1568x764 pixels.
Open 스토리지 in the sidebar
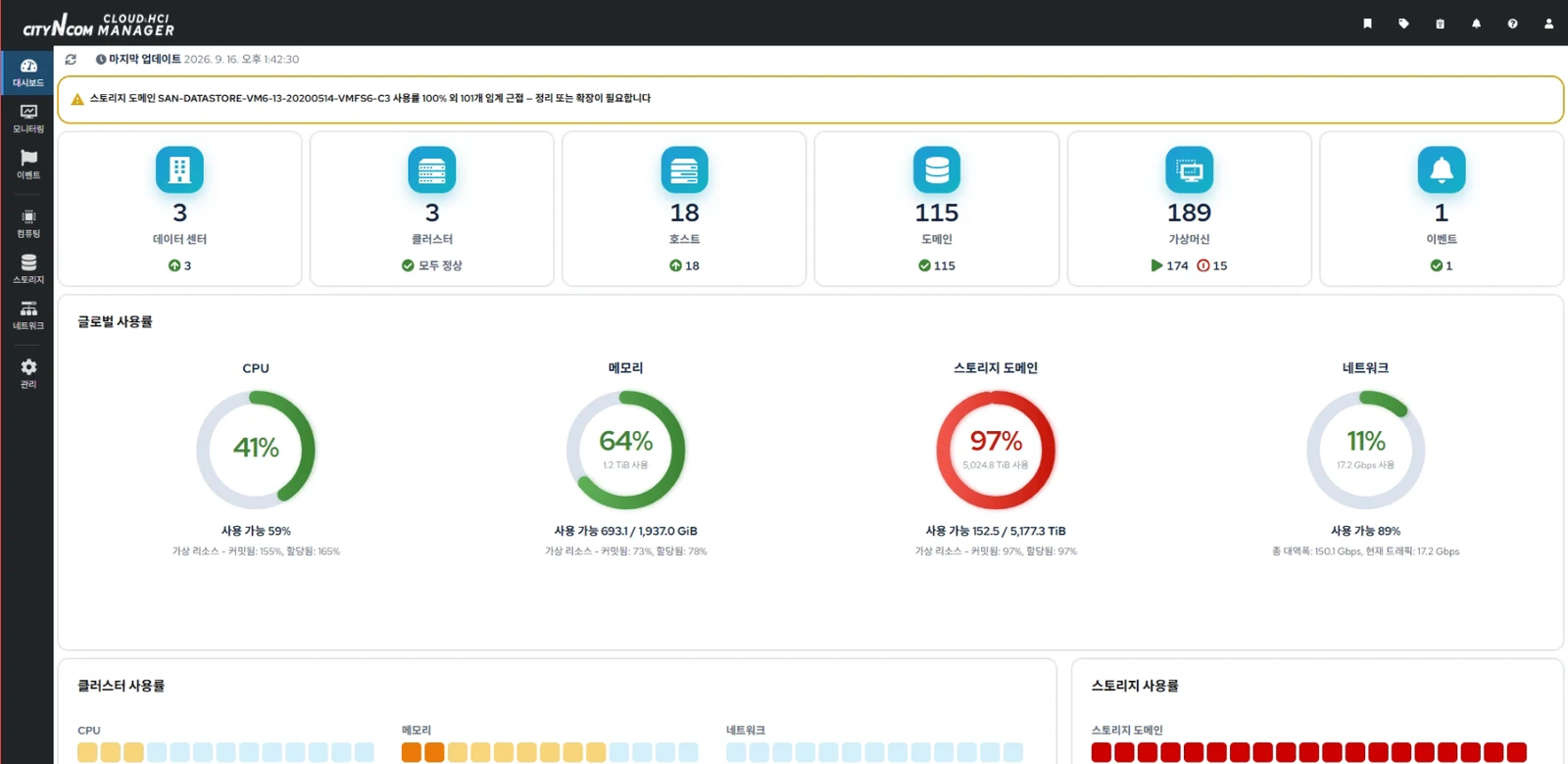pyautogui.click(x=27, y=269)
